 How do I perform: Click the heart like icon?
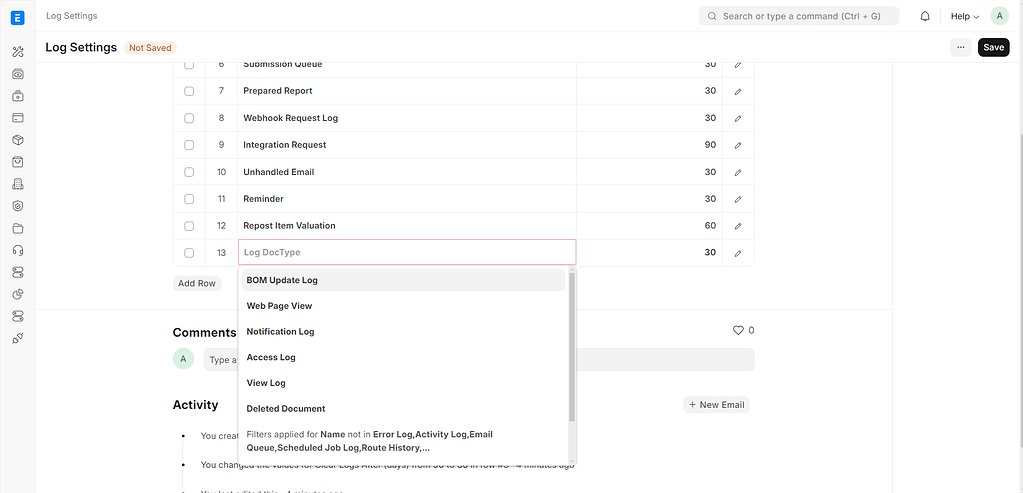point(739,330)
